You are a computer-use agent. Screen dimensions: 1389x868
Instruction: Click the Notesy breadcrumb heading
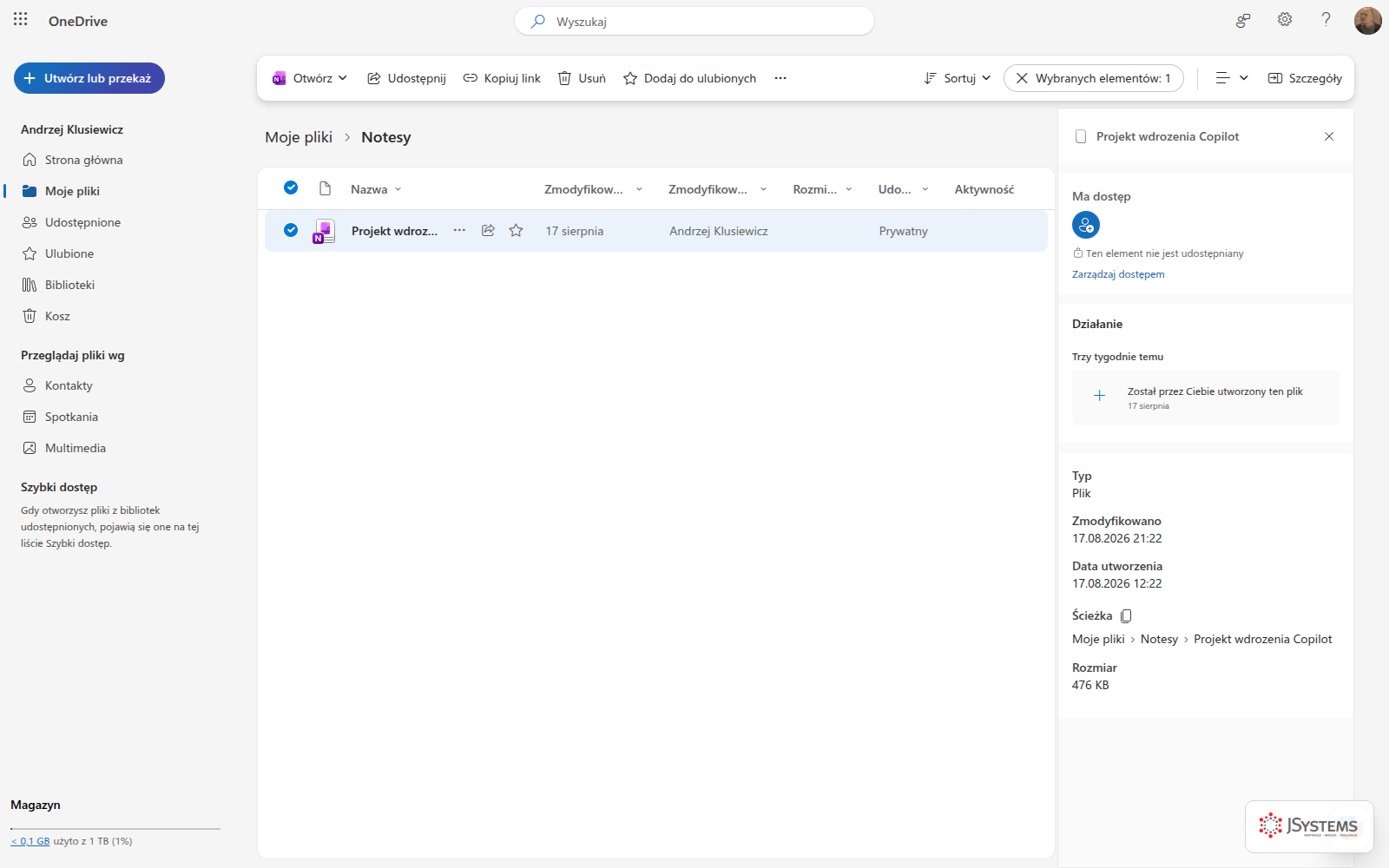point(386,137)
